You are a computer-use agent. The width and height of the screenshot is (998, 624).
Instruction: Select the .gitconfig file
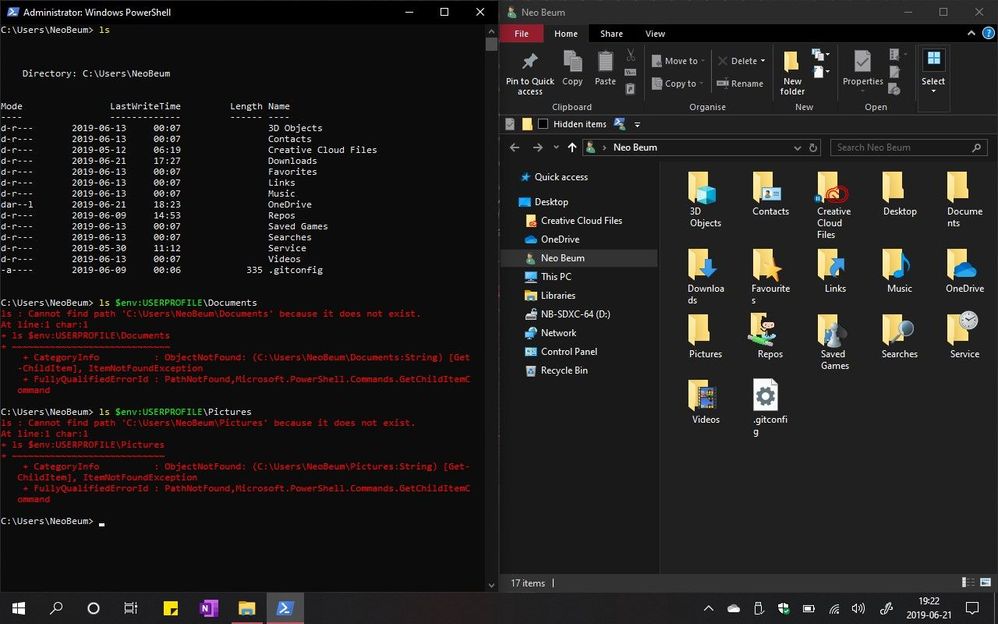[769, 408]
